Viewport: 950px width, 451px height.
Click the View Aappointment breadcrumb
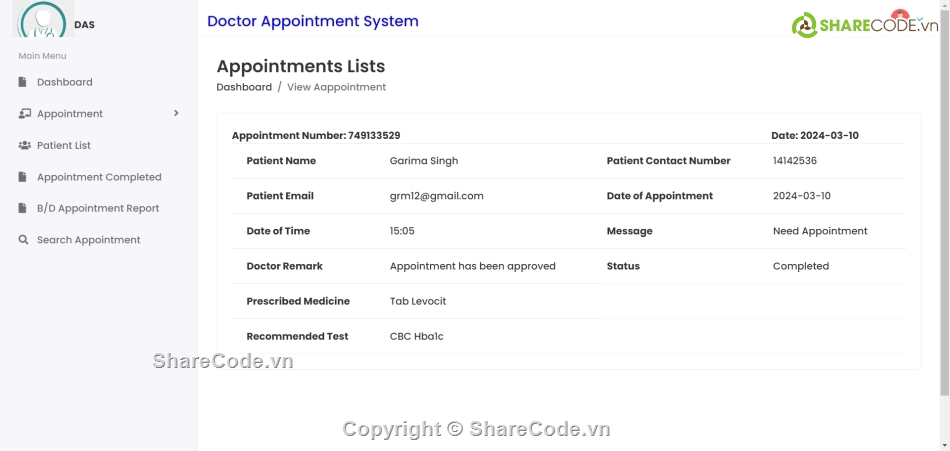[x=336, y=87]
